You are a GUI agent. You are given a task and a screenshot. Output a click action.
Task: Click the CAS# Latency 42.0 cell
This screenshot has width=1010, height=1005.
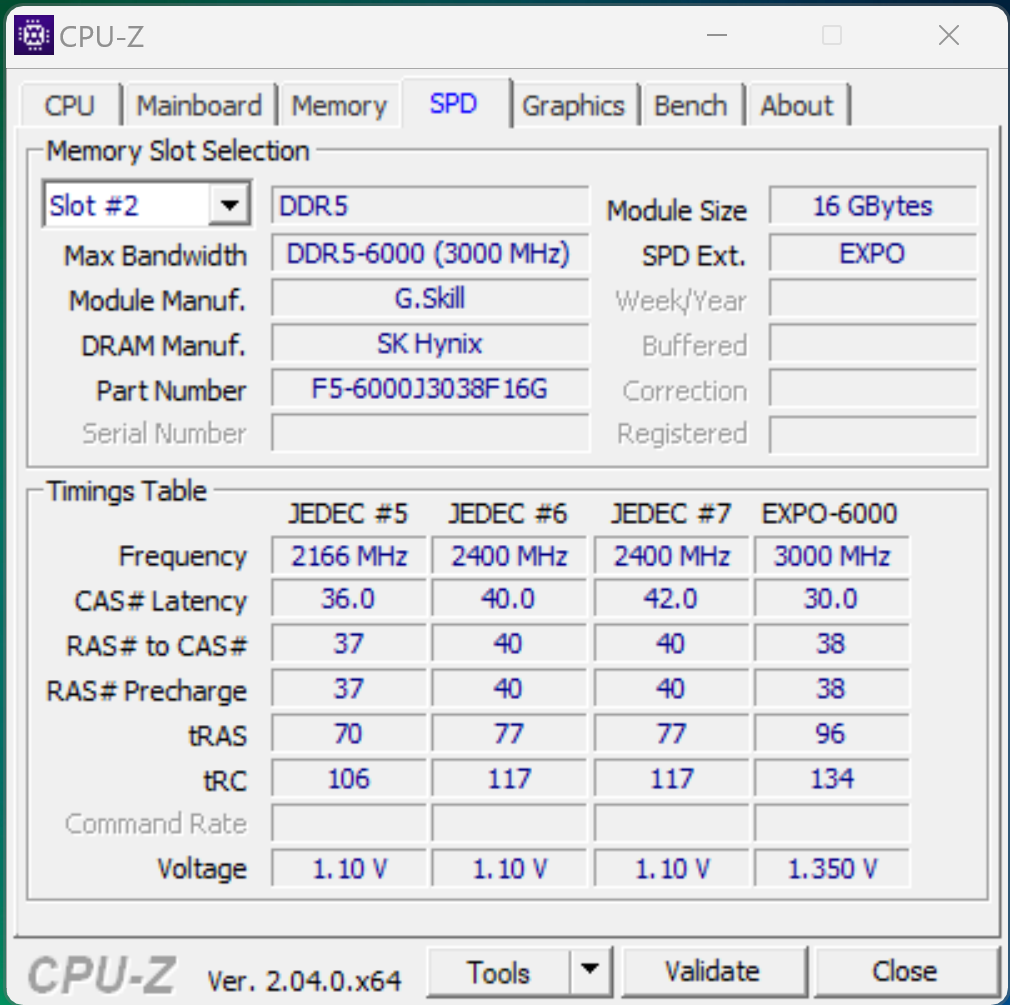(671, 598)
